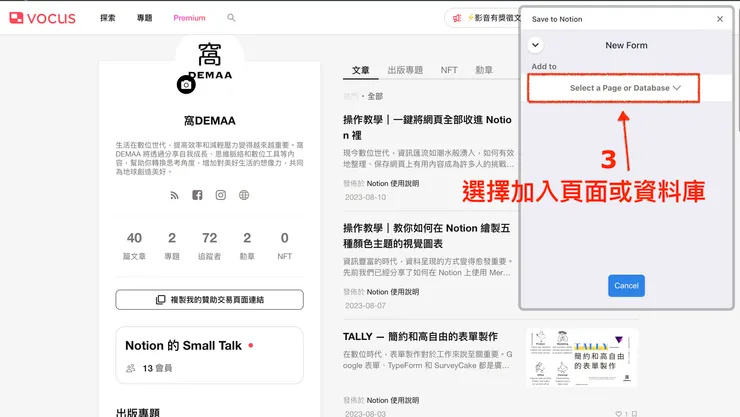Open the website globe icon
The image size is (740, 417).
coord(244,195)
